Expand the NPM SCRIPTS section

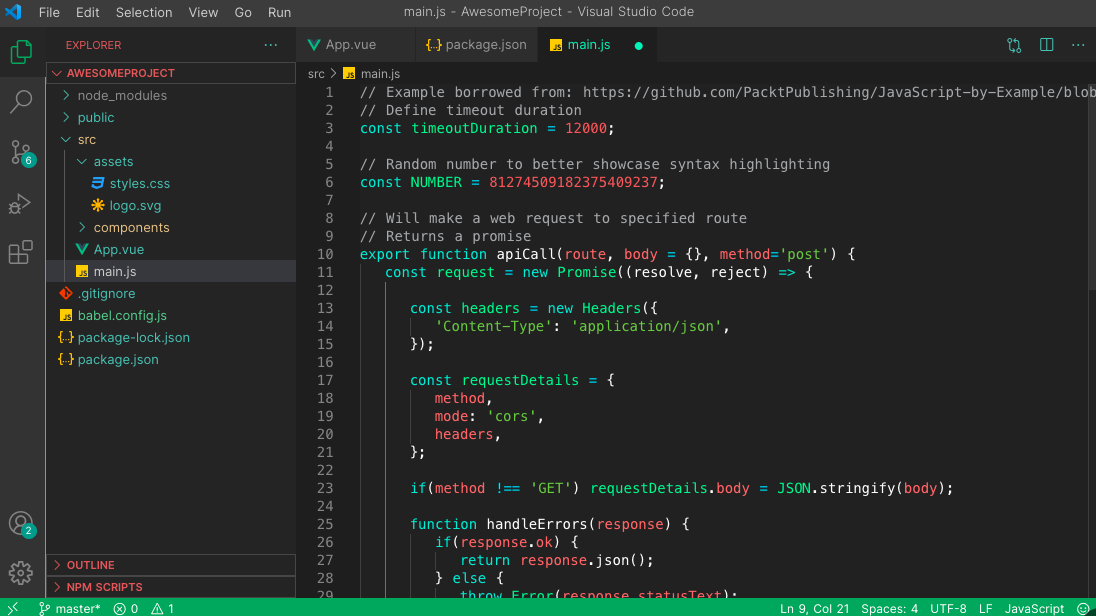click(171, 587)
